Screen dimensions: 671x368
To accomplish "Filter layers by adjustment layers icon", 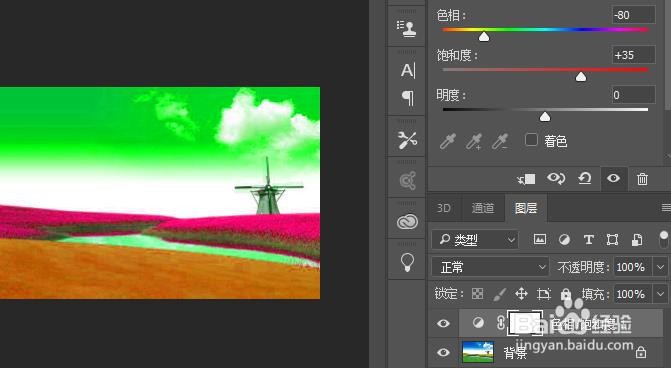I will [x=564, y=240].
